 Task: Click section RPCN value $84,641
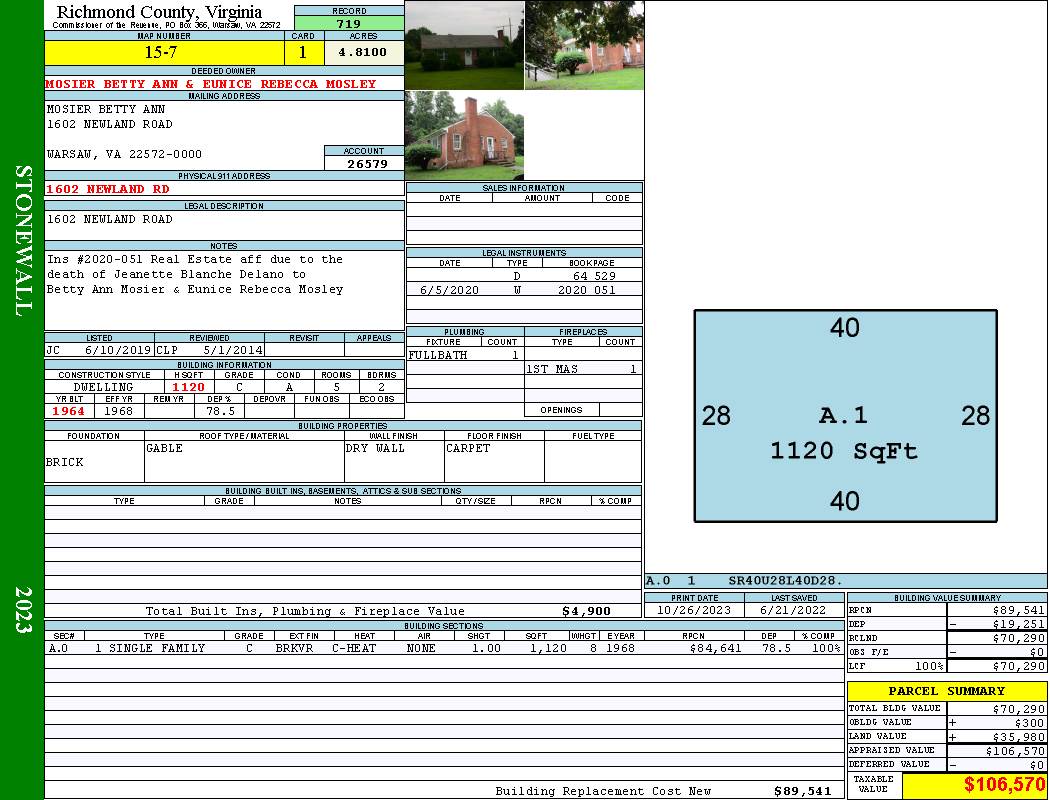coord(715,648)
